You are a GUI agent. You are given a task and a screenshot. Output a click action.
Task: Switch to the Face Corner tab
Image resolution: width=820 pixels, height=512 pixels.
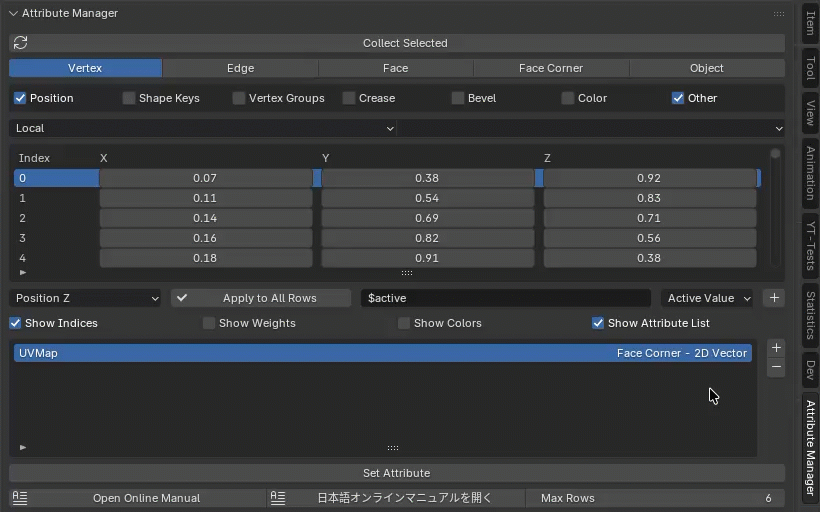(550, 68)
